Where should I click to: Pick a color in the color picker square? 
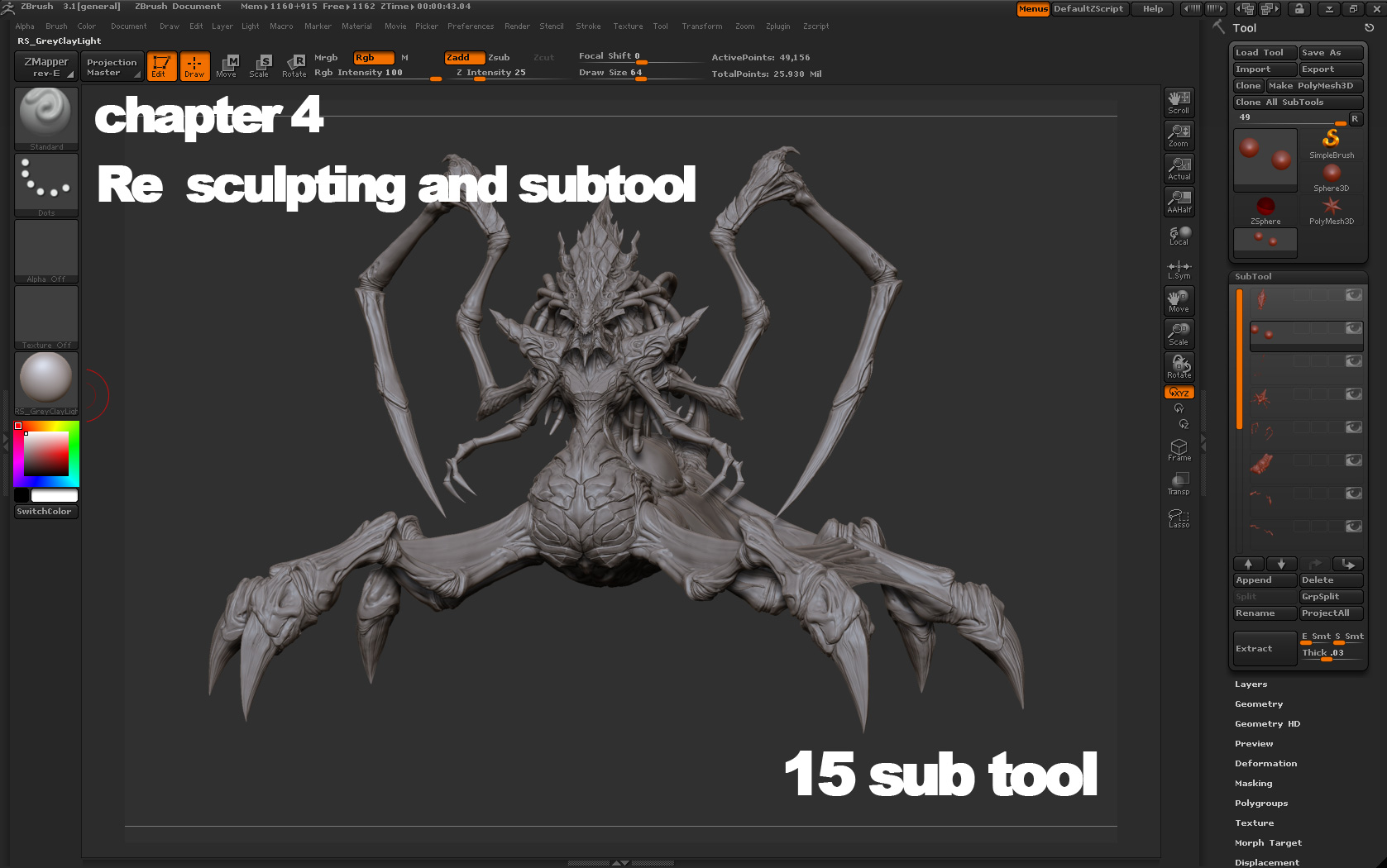click(x=46, y=453)
